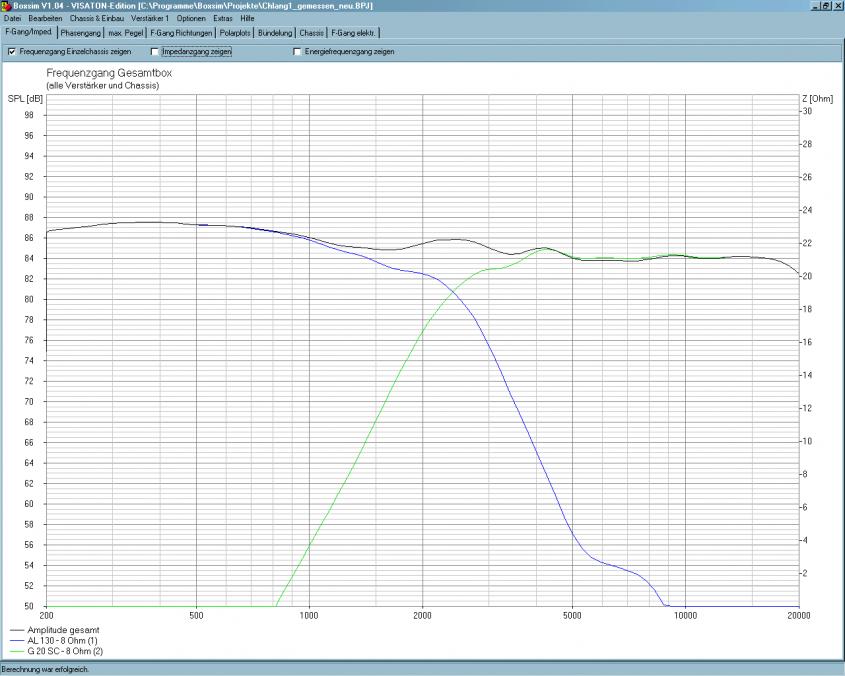Open the Bearbeiten menu

coord(45,19)
